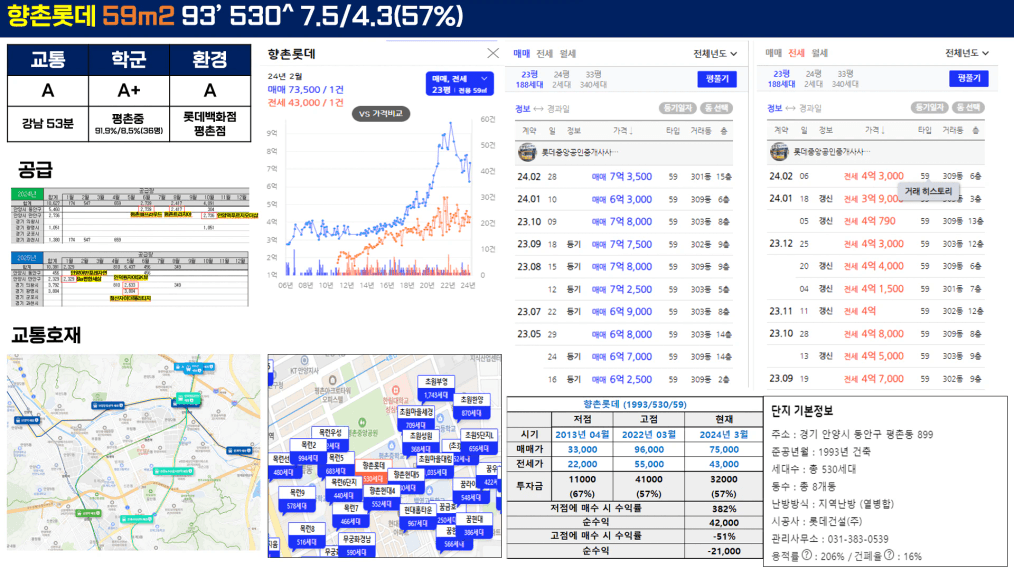Click the 매매 73,500 / 1건 chart summary
The height and width of the screenshot is (570, 1014).
click(305, 90)
